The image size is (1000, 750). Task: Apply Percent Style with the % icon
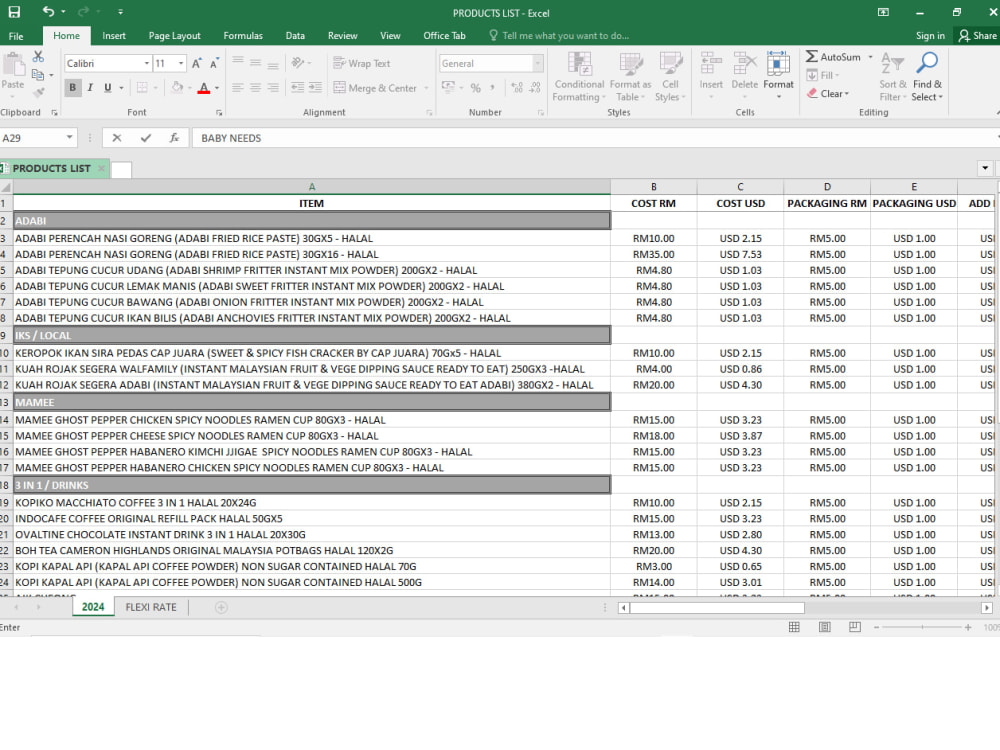click(476, 87)
